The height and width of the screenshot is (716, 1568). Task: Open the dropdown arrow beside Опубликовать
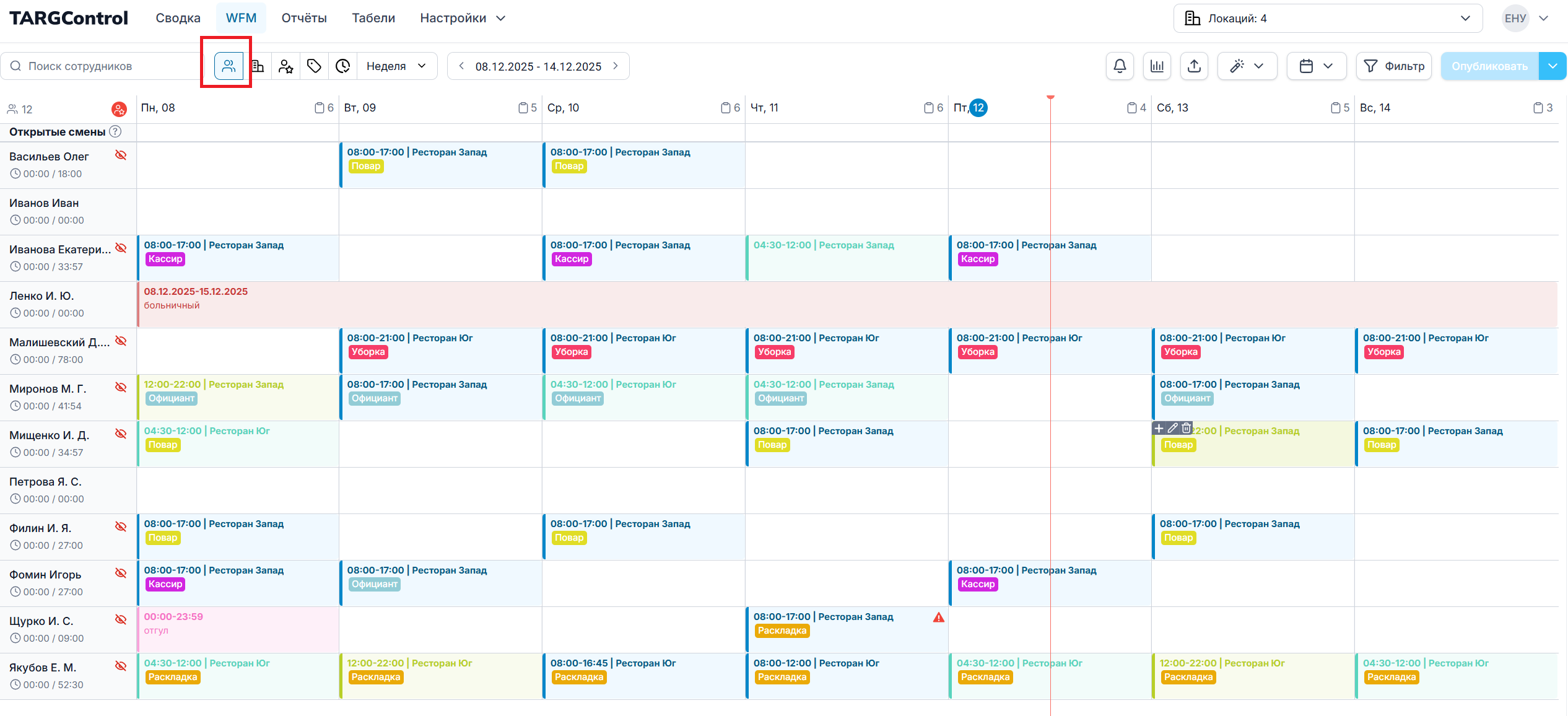point(1553,66)
